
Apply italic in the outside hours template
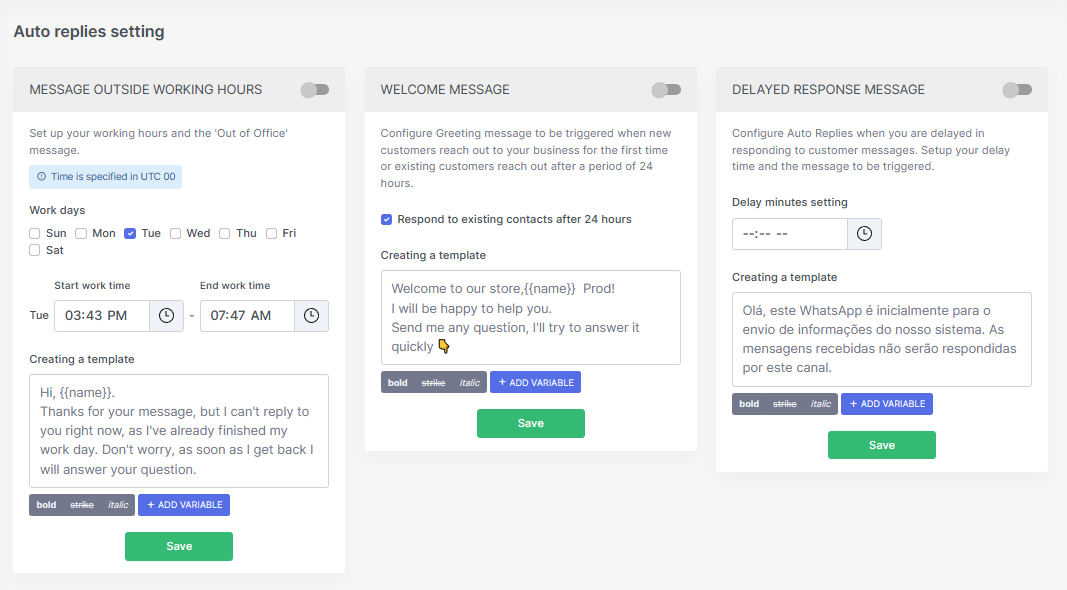118,505
